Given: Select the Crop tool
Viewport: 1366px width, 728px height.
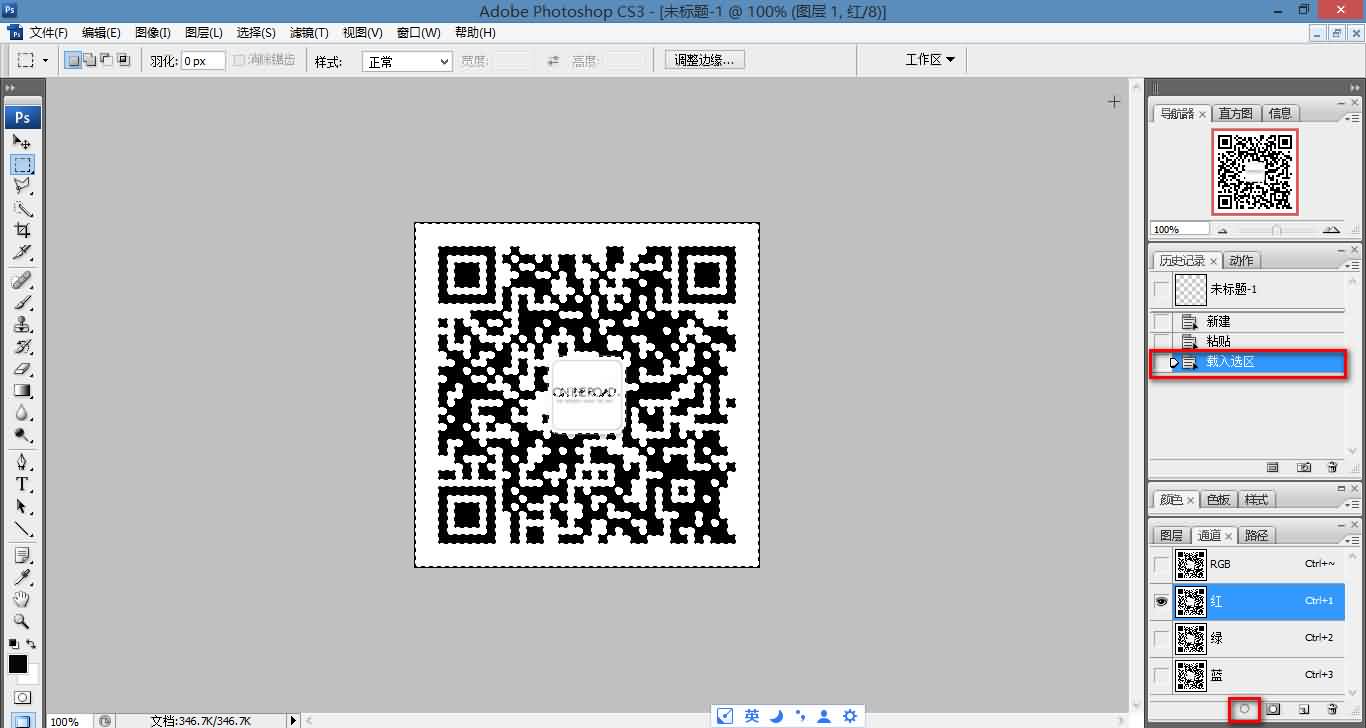Looking at the screenshot, I should point(23,231).
